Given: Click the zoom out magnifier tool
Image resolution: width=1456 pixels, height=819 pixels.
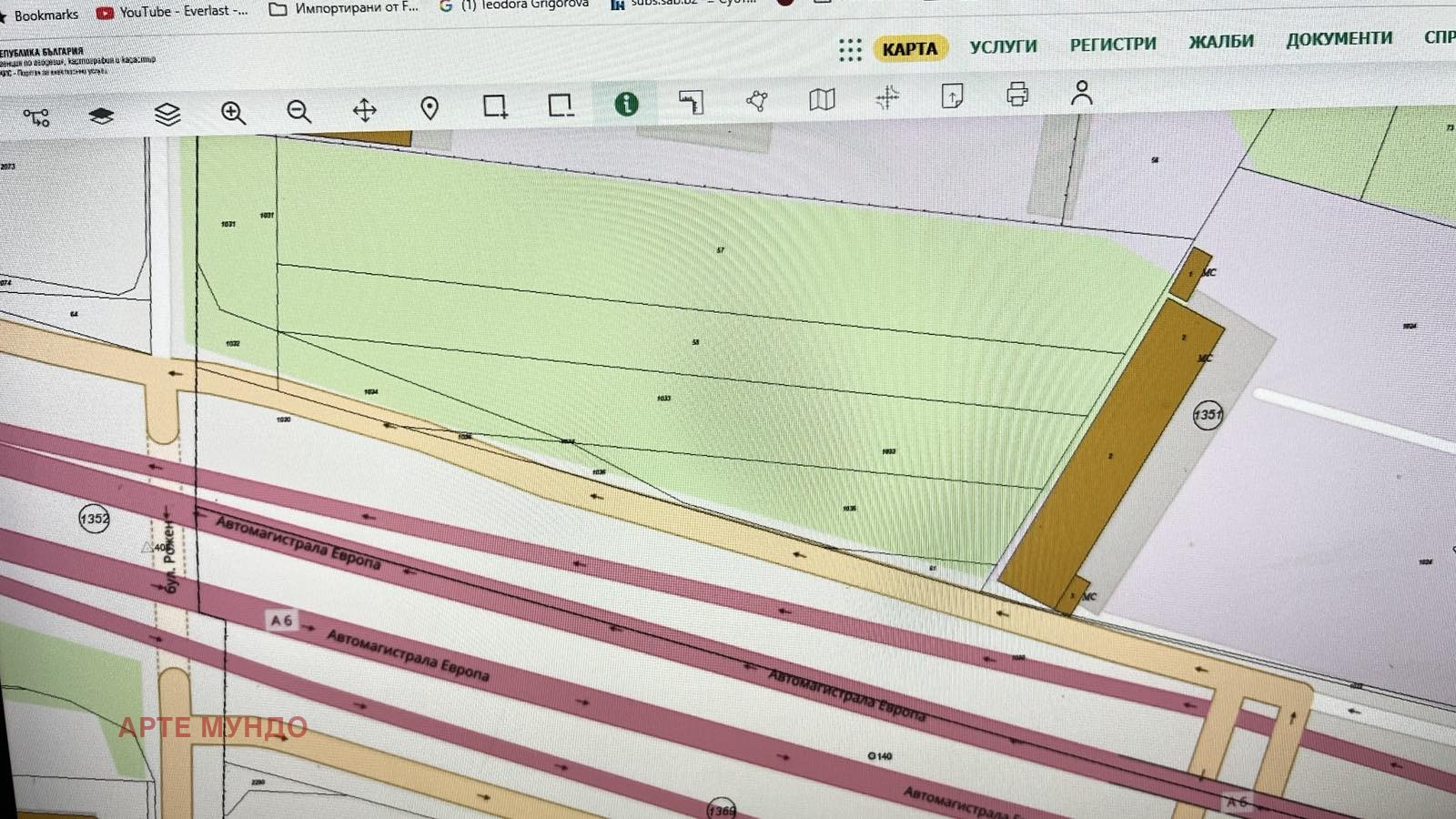Looking at the screenshot, I should point(298,112).
